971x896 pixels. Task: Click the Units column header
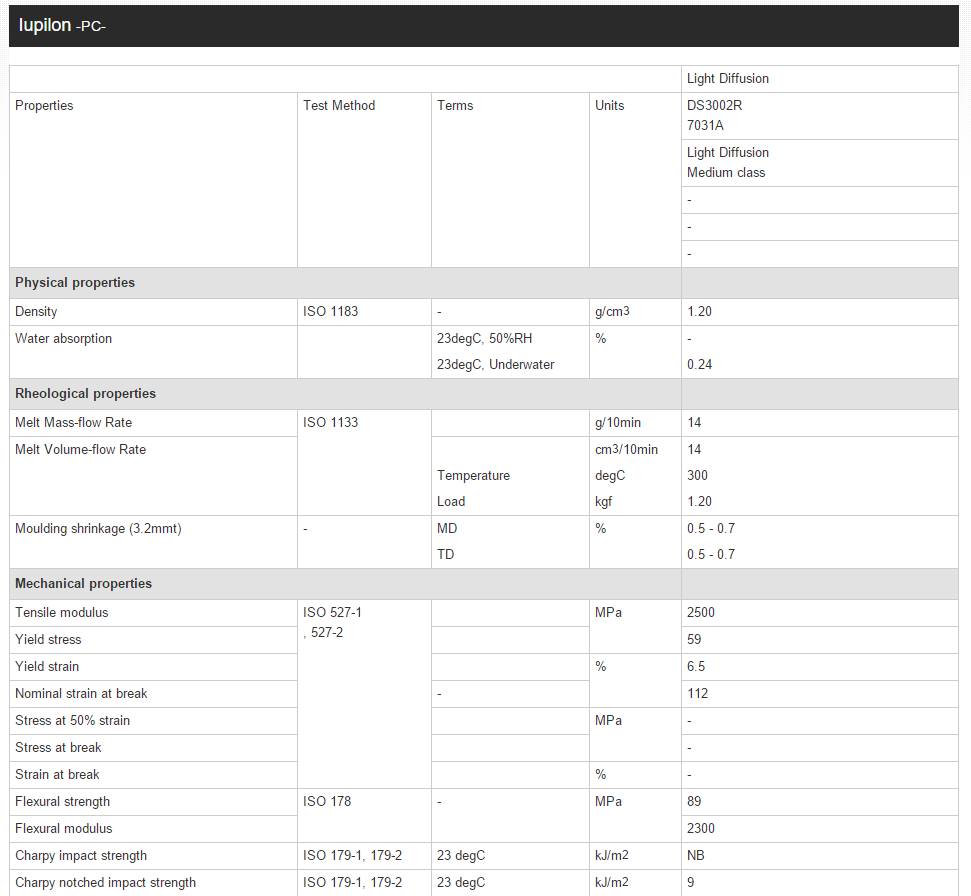(x=609, y=106)
